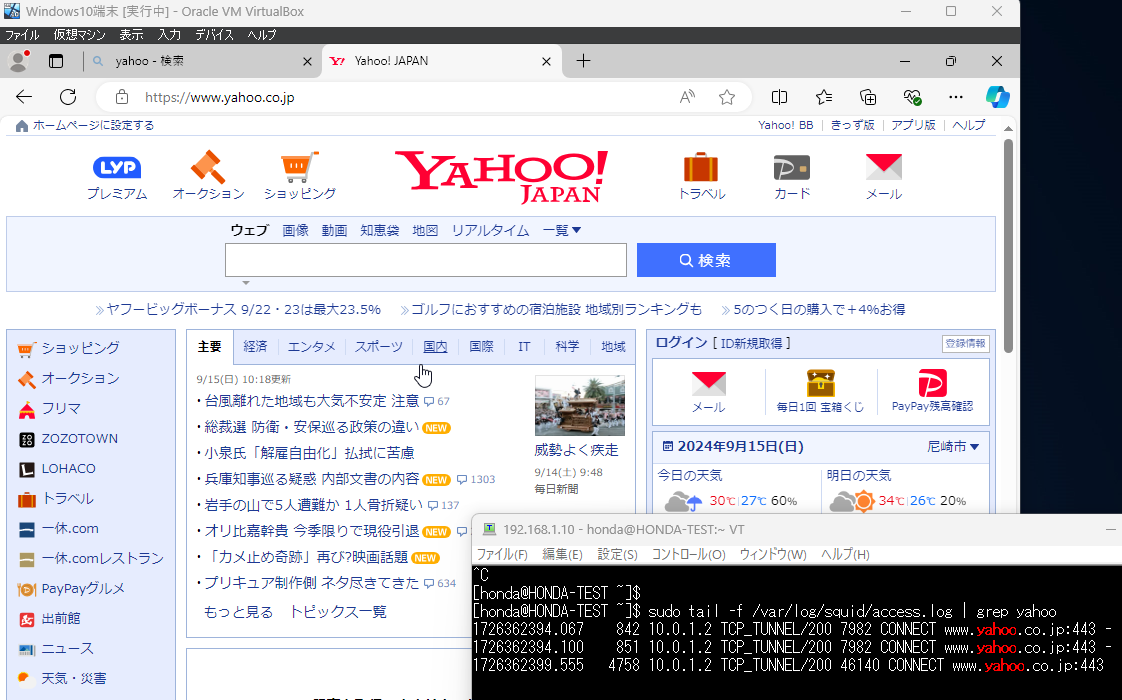Open terminal 設定(S) menu

[x=617, y=555]
